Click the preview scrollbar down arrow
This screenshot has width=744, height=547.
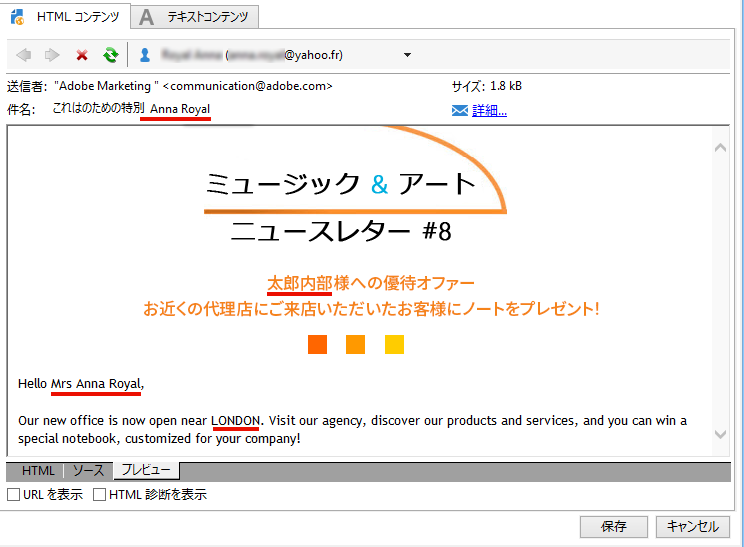[x=720, y=434]
